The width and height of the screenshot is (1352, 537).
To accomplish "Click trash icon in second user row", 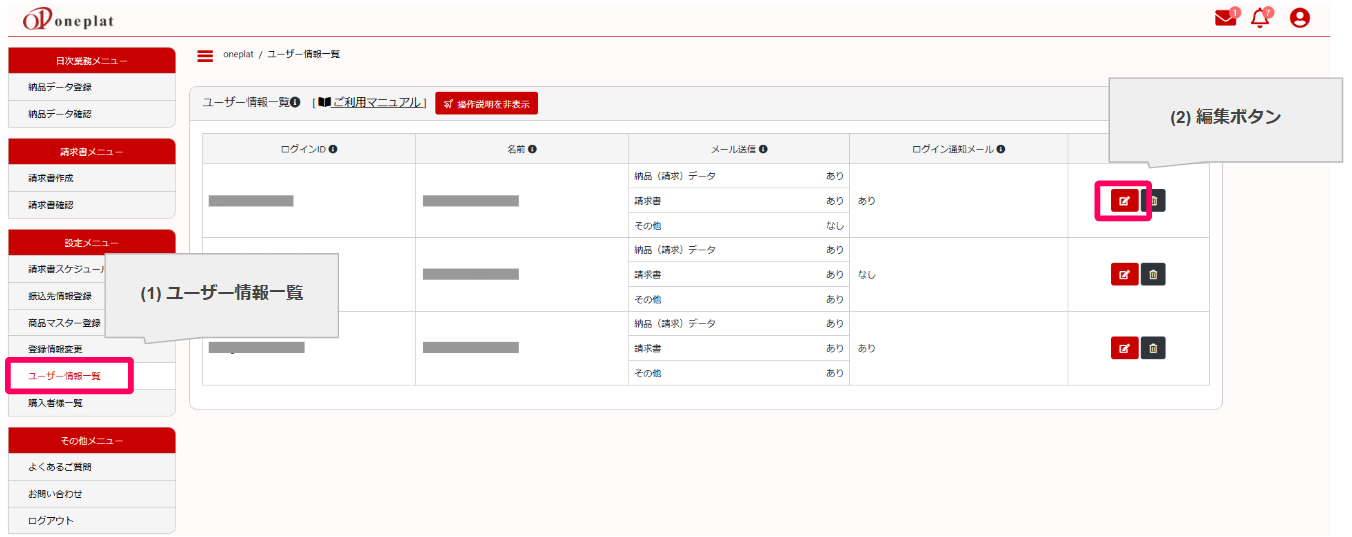I will tap(1153, 274).
